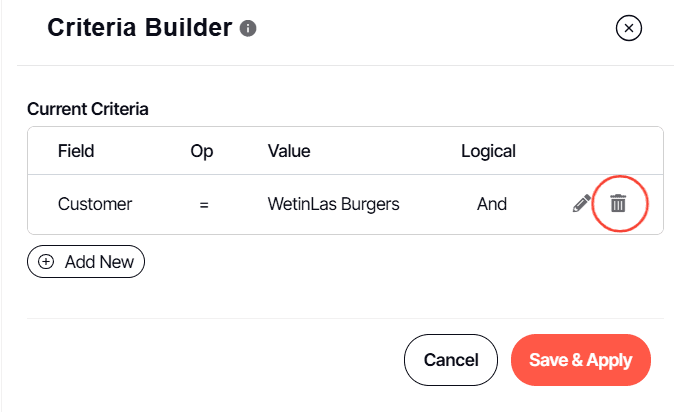700x412 pixels.
Task: Click the Customer field cell
Action: (x=95, y=204)
